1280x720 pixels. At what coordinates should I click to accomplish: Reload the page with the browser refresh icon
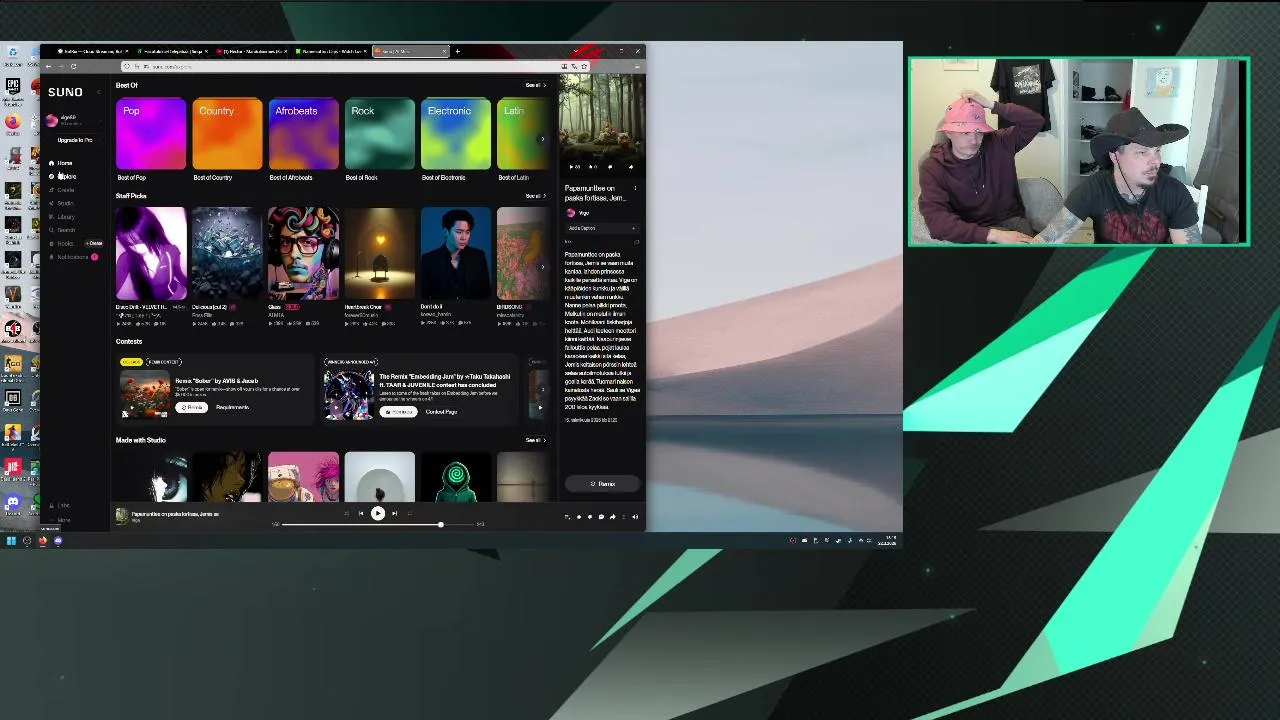tap(73, 66)
